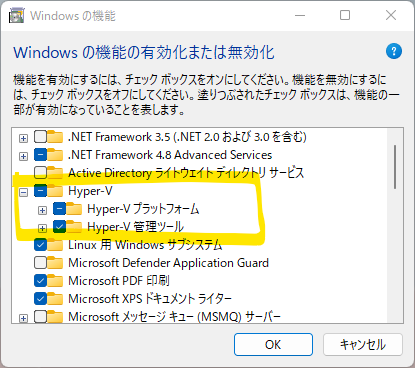Select .NET Framework 4.8 Advanced Services label

170,155
